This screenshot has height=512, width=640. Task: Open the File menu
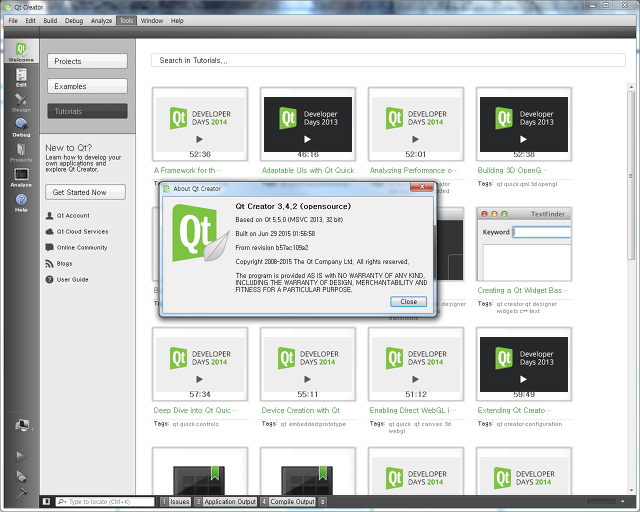click(13, 20)
